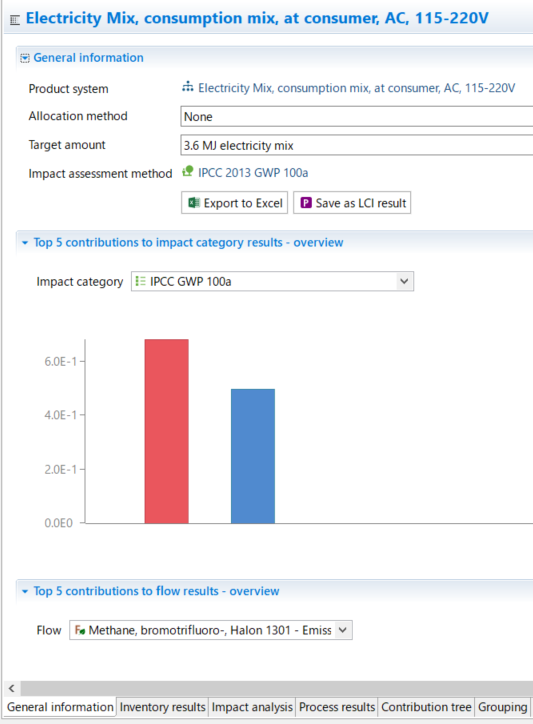This screenshot has height=724, width=533.
Task: Click the Export to Excel button
Action: pos(235,203)
